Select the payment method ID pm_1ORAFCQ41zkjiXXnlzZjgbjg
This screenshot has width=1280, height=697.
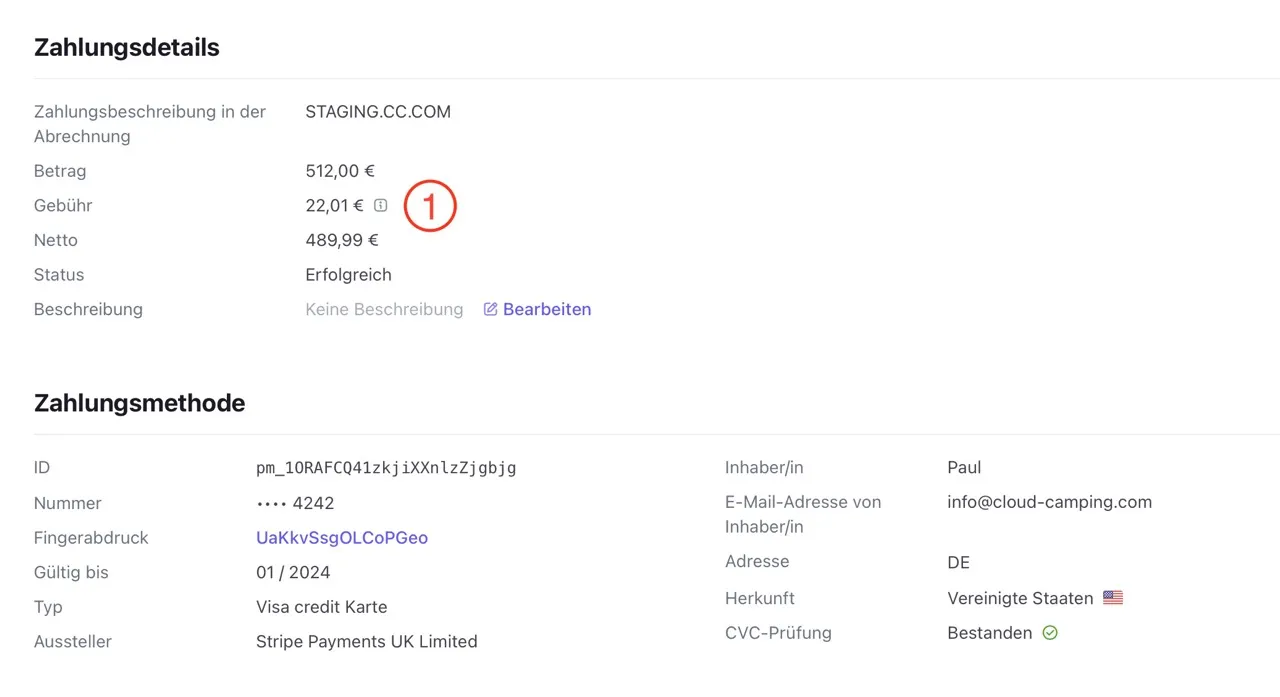tap(386, 468)
